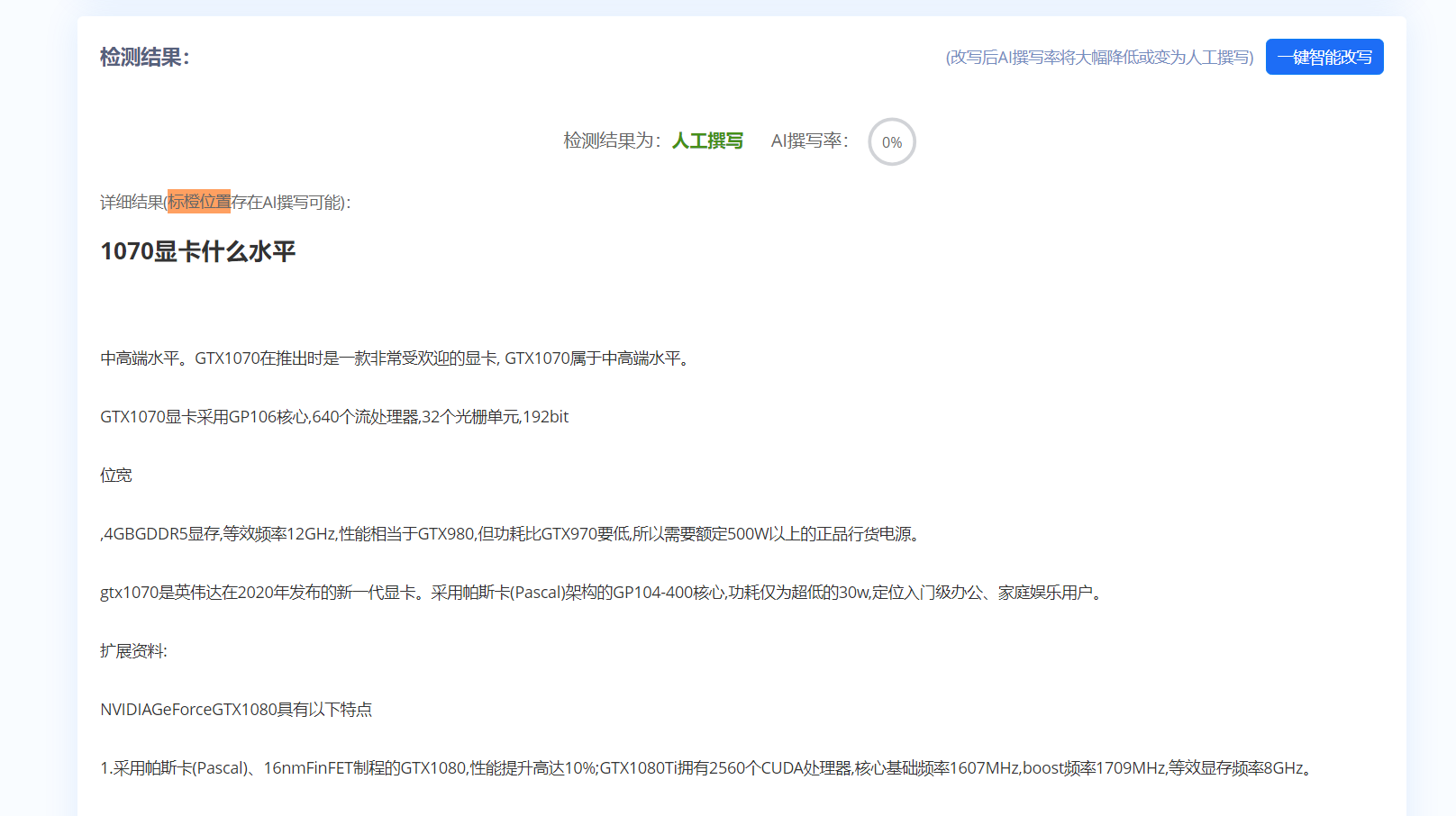Click the title 1070显卡什么水平
The width and height of the screenshot is (1456, 816).
198,251
